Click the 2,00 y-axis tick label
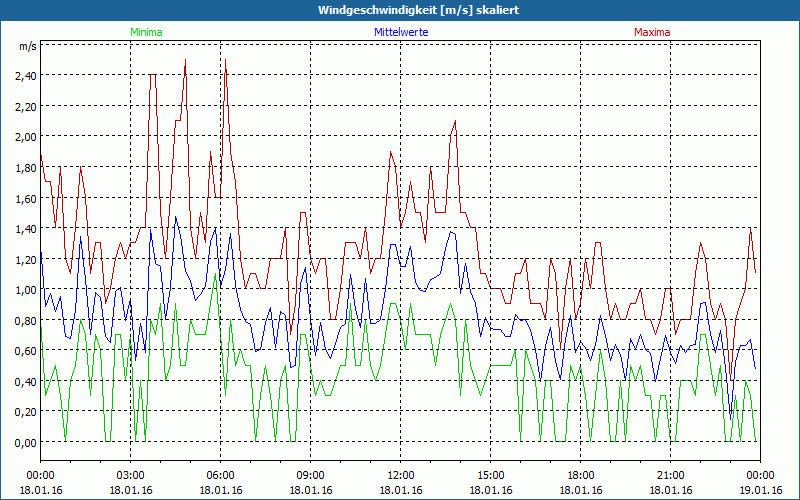800x500 pixels. [24, 136]
